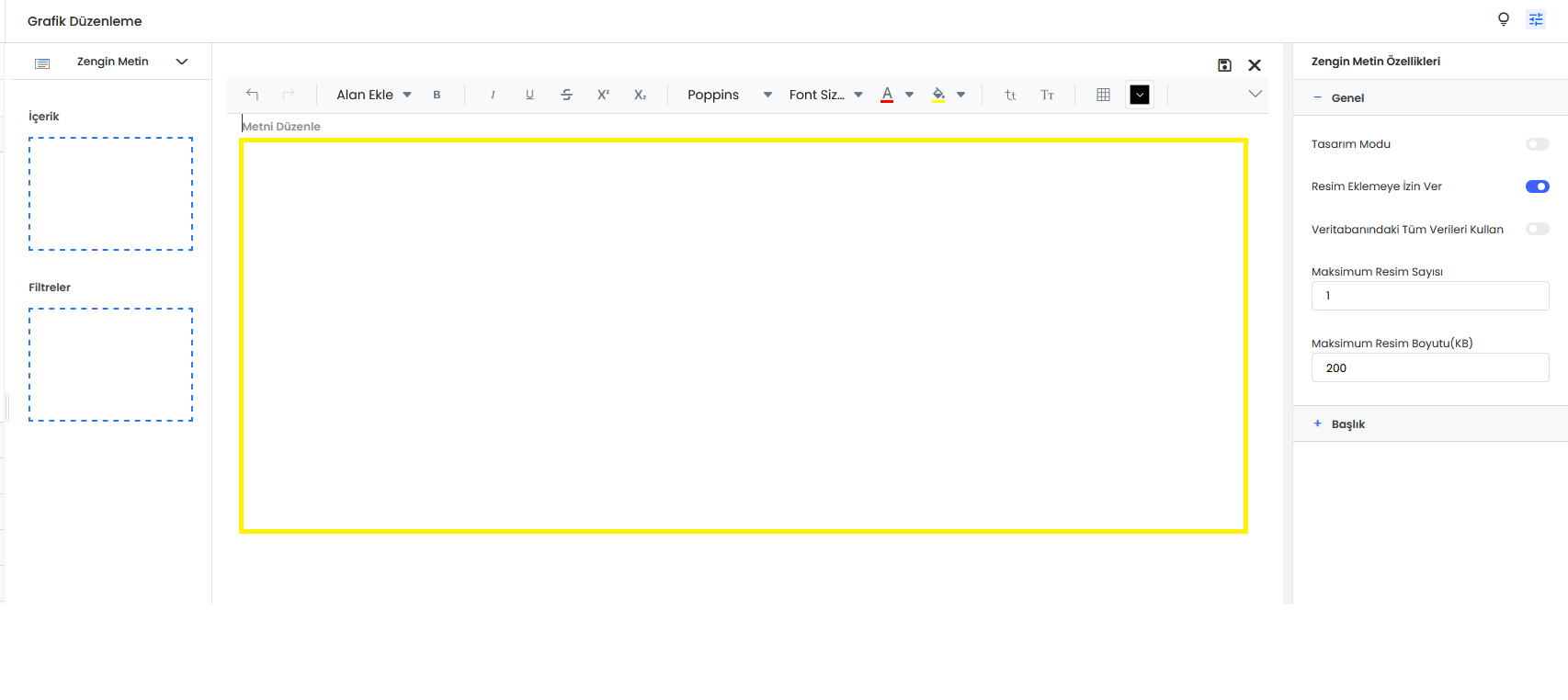Viewport: 1568px width, 700px height.
Task: Open the Poppins font family dropdown
Action: coord(729,95)
